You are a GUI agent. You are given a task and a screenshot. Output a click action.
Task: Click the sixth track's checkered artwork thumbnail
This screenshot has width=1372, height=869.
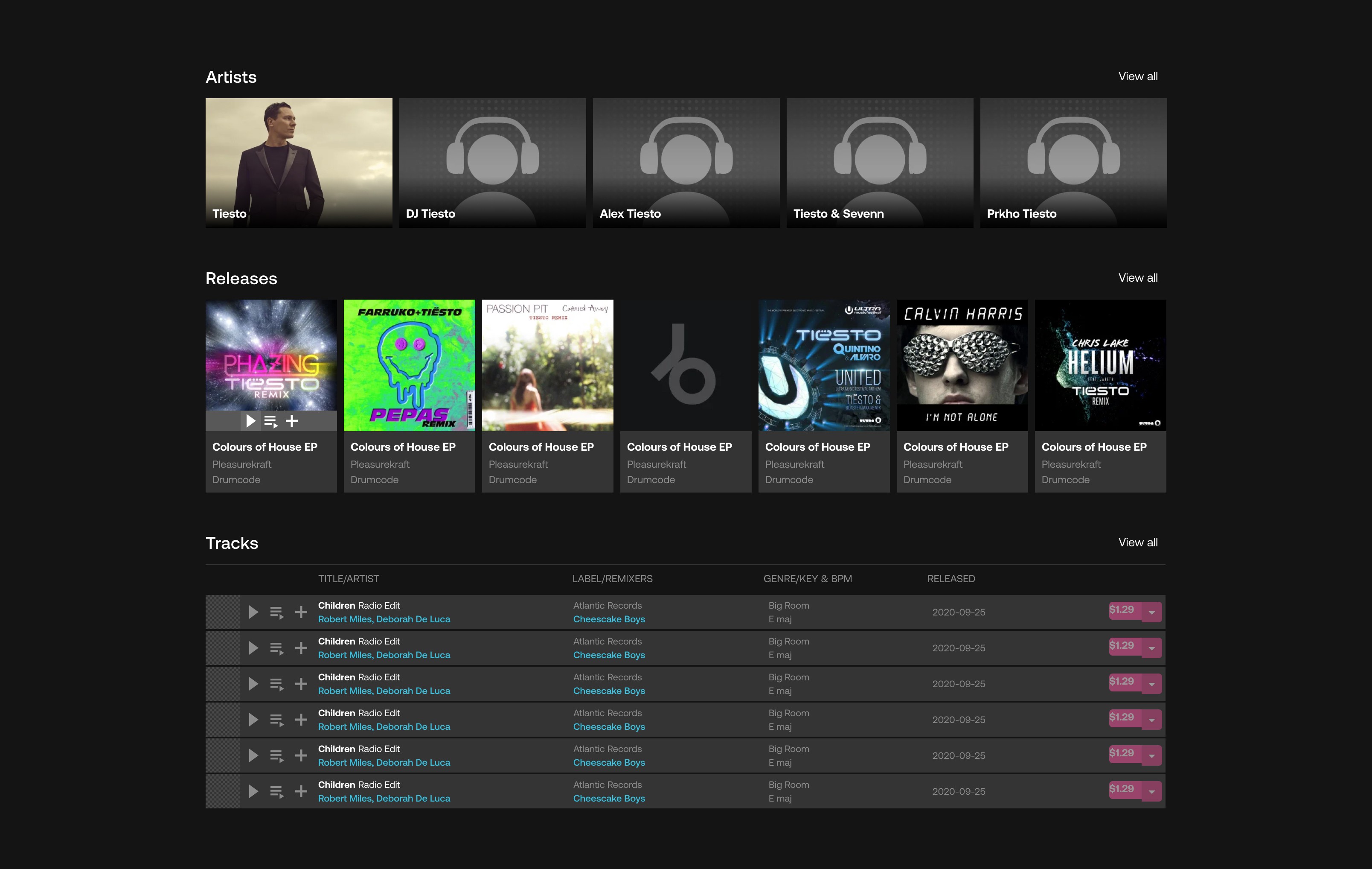point(223,791)
